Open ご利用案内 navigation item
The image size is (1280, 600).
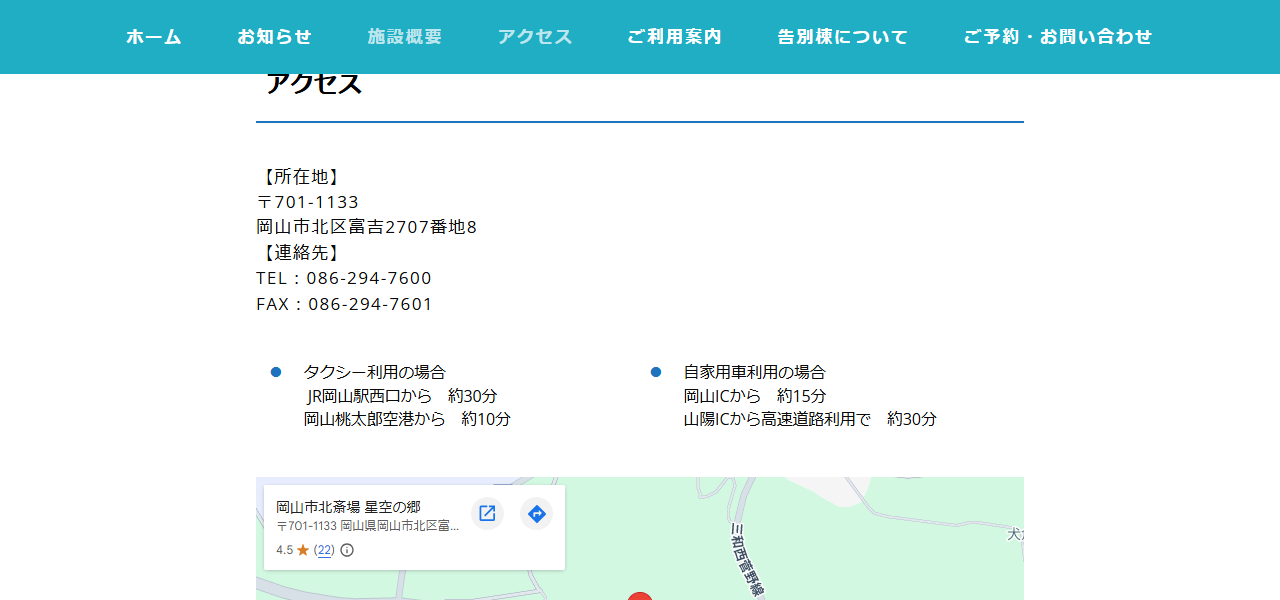point(674,37)
